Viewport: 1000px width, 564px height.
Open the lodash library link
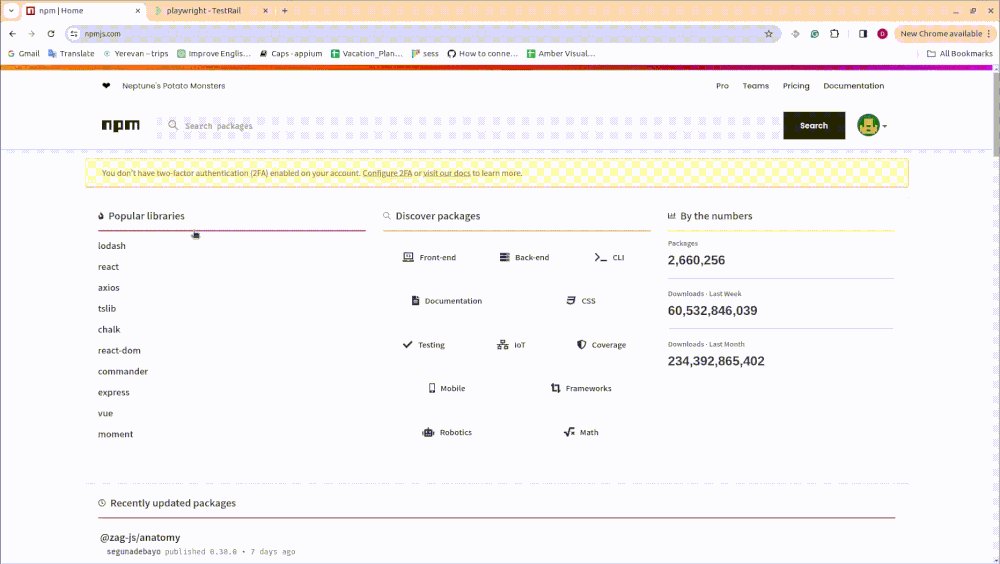(112, 246)
